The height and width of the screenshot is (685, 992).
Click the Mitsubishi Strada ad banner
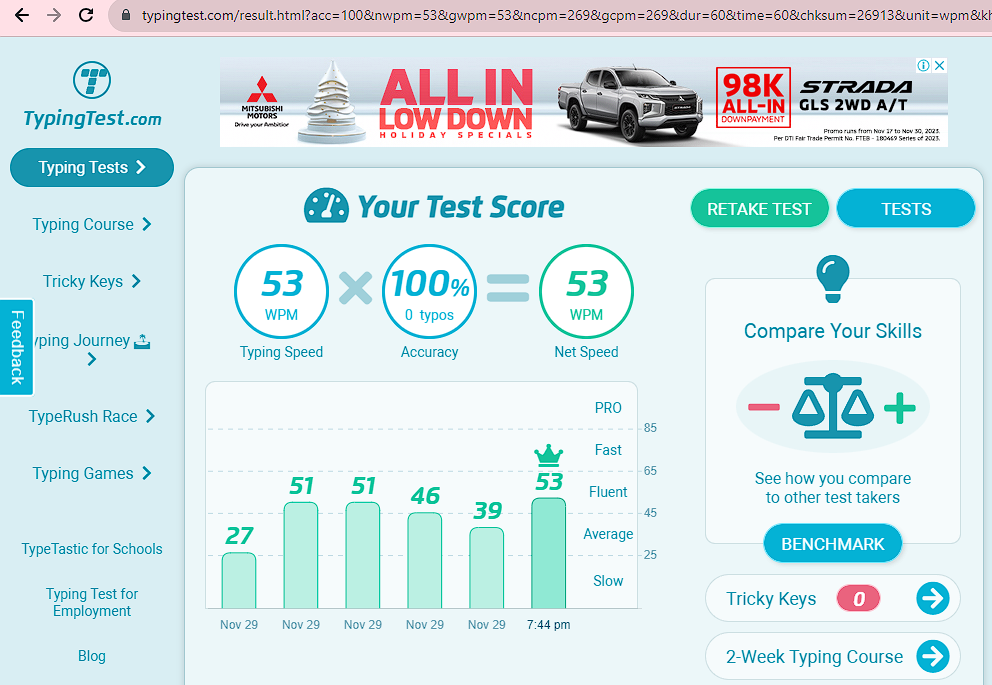(583, 102)
